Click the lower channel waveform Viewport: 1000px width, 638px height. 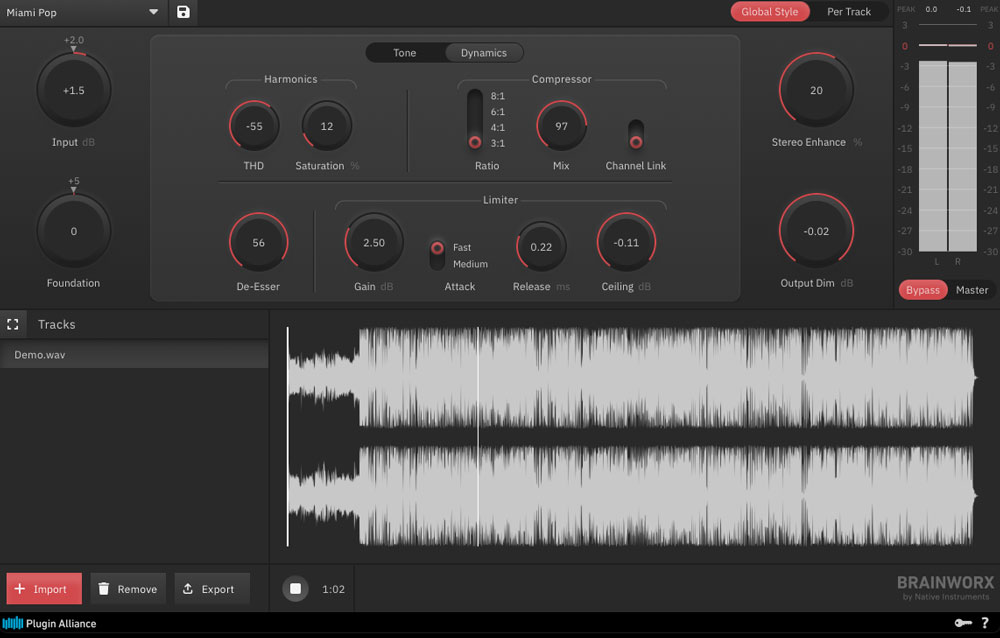[631, 496]
